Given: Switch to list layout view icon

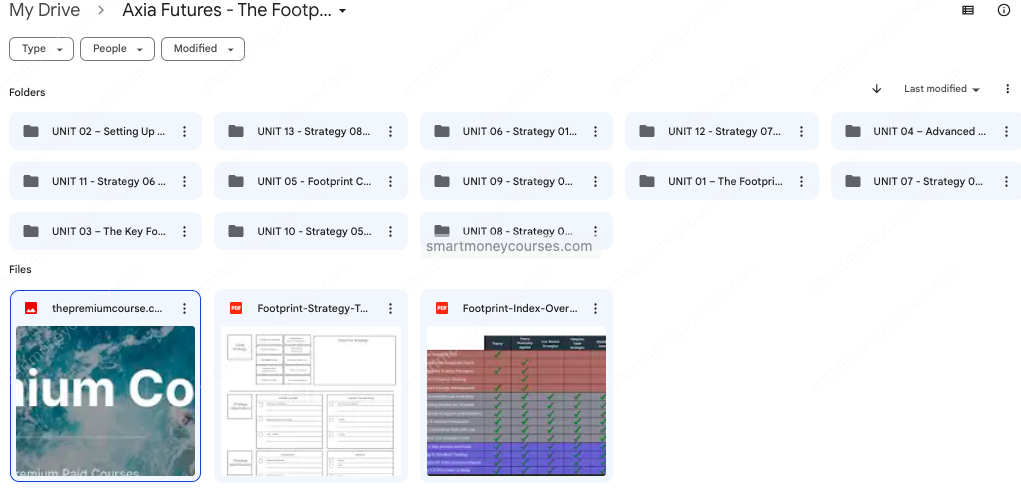Looking at the screenshot, I should click(967, 11).
